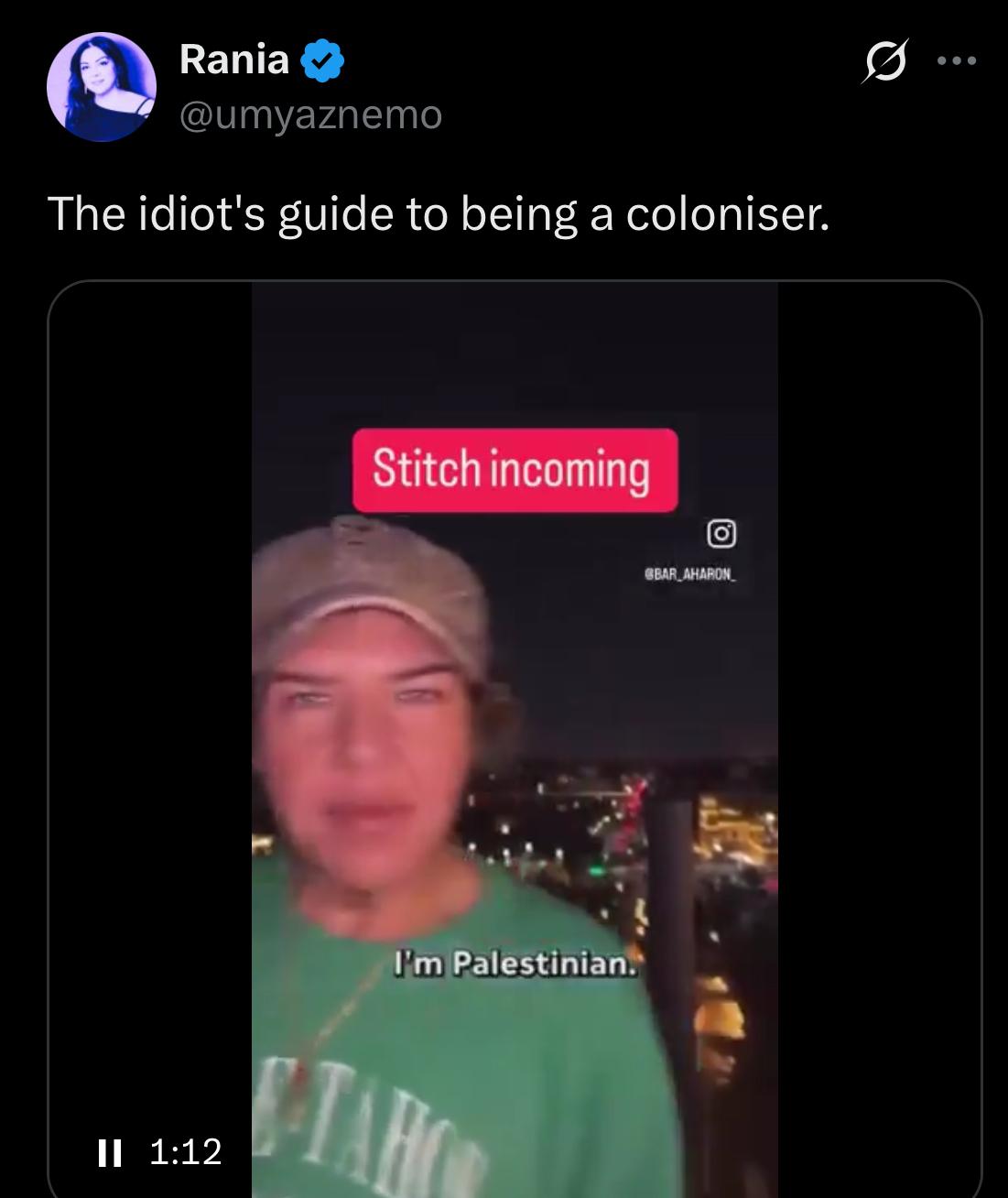Open the Rania display name link
The width and height of the screenshot is (1008, 1198).
tap(234, 60)
